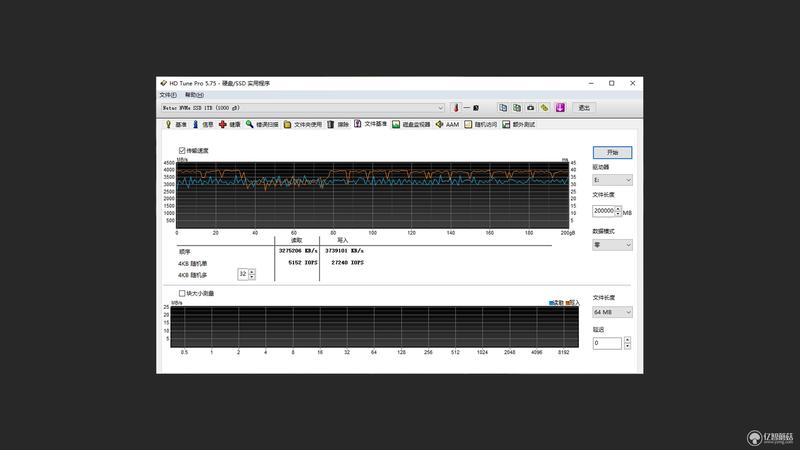This screenshot has height=450, width=800.
Task: Click the read value 5152 IOPS
Action: coord(303,263)
